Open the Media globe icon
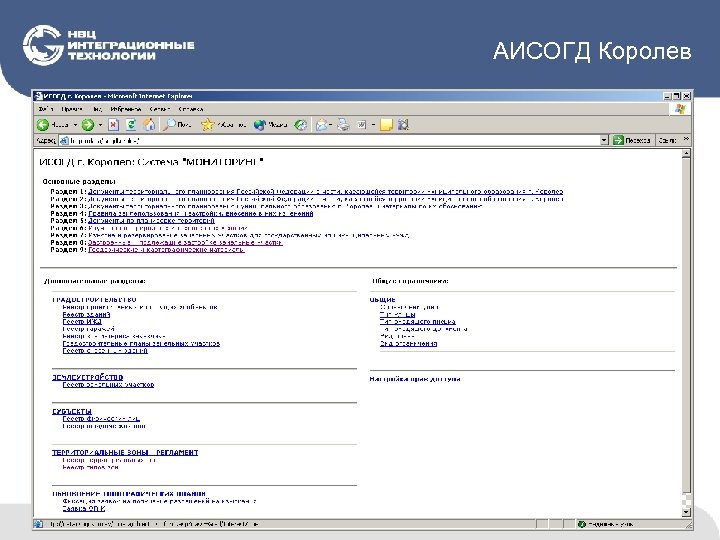The width and height of the screenshot is (720, 540). pos(259,125)
